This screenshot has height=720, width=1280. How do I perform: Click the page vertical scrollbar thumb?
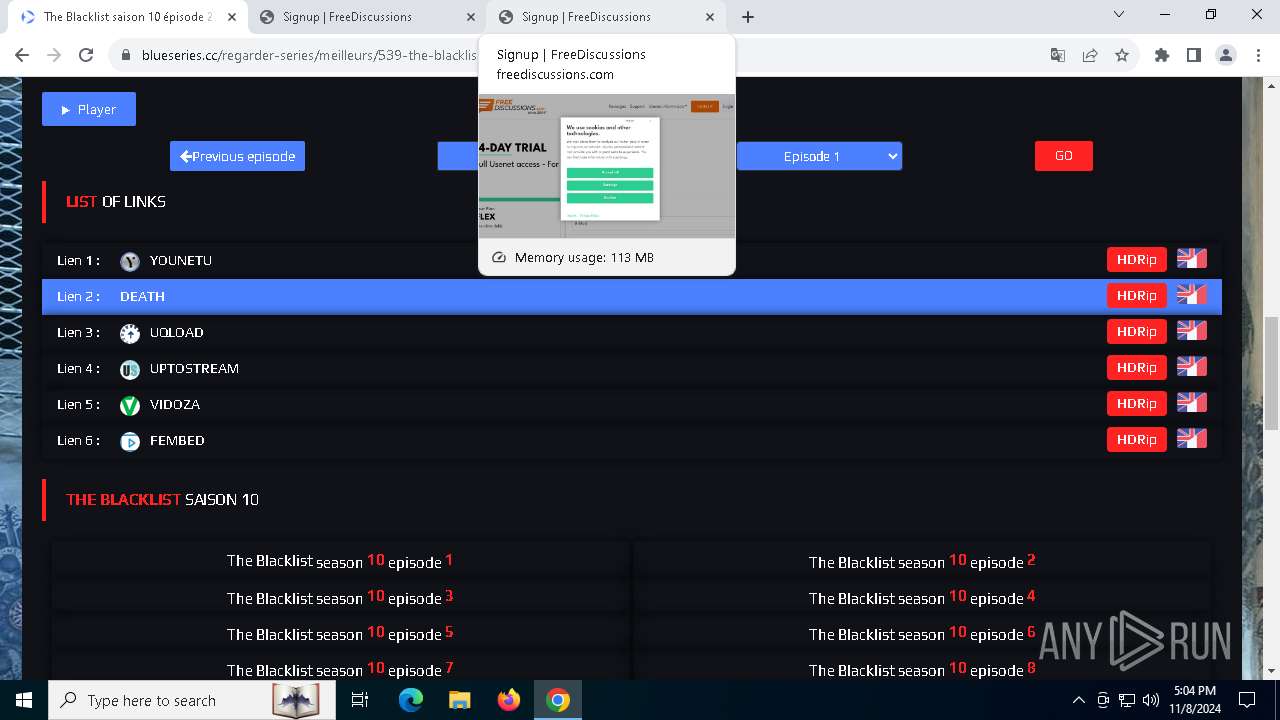[x=1271, y=374]
